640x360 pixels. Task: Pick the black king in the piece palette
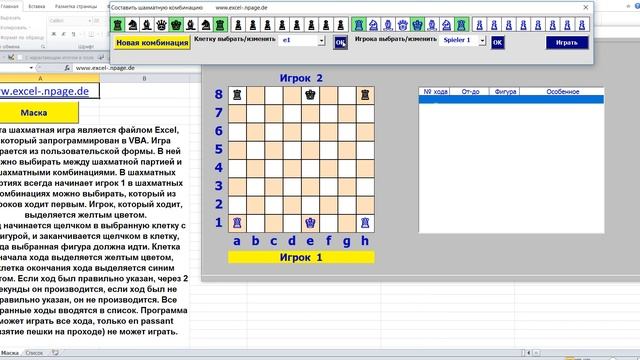coord(176,25)
